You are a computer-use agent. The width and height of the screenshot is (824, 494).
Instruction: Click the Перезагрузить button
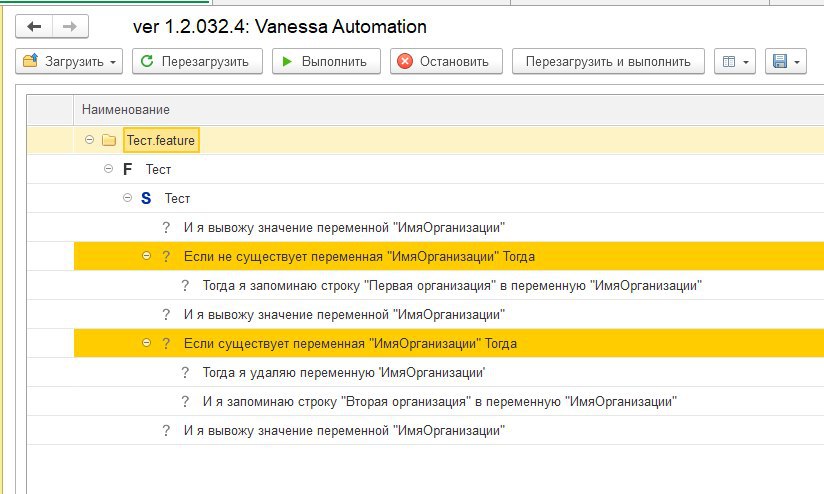pos(197,61)
